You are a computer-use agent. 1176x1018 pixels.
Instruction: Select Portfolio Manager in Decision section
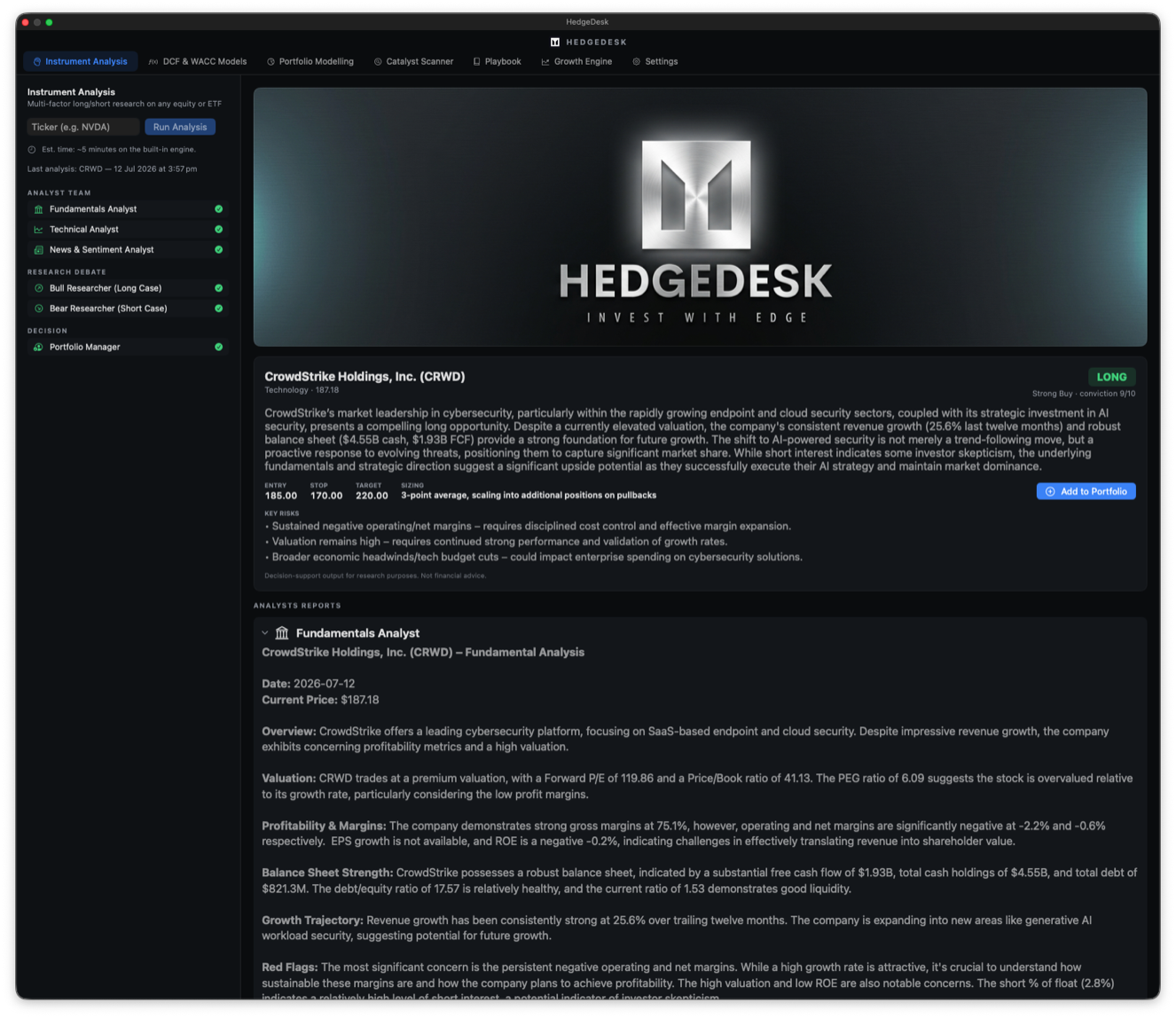click(x=127, y=347)
